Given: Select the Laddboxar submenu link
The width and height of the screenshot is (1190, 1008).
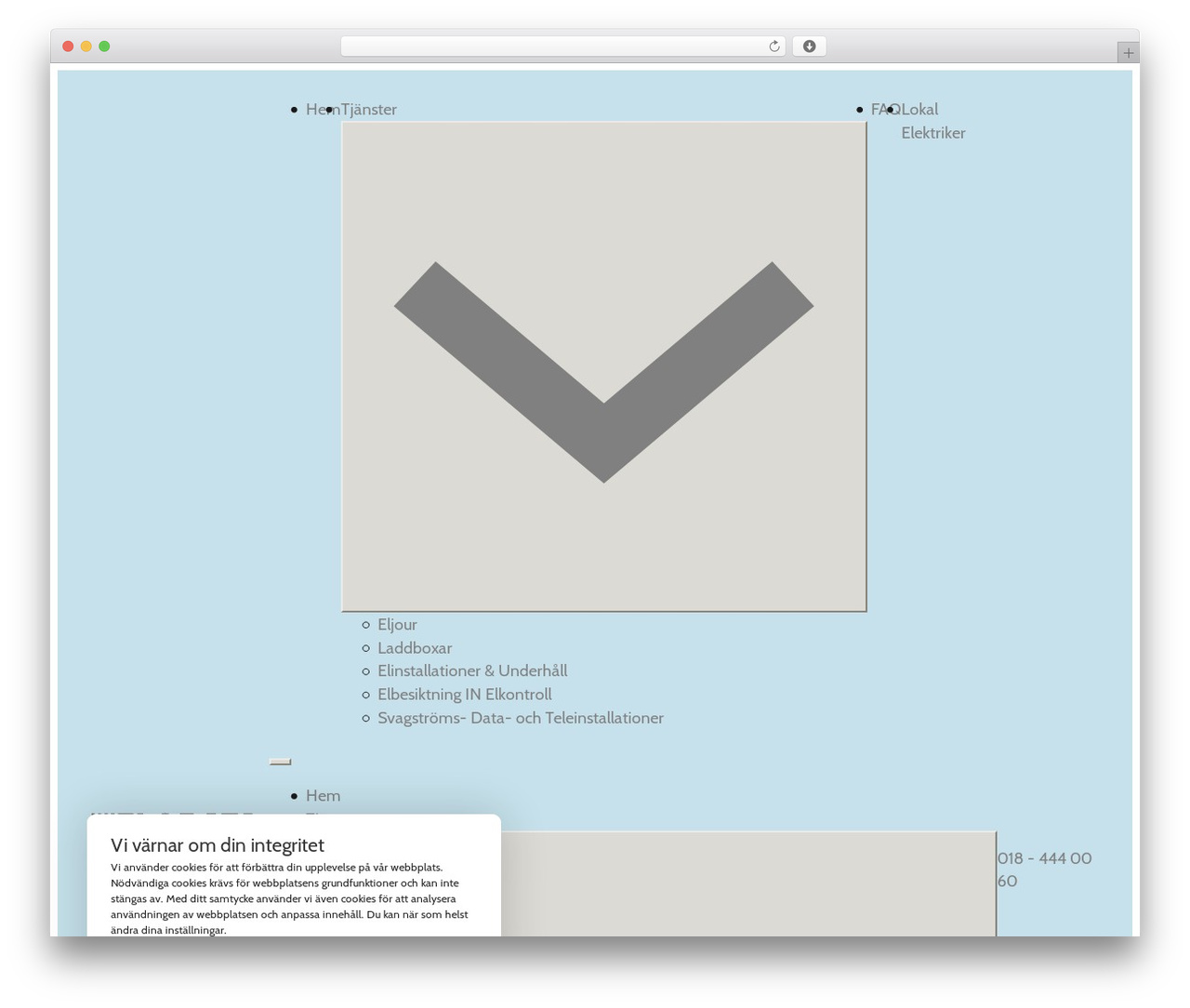Looking at the screenshot, I should 415,647.
